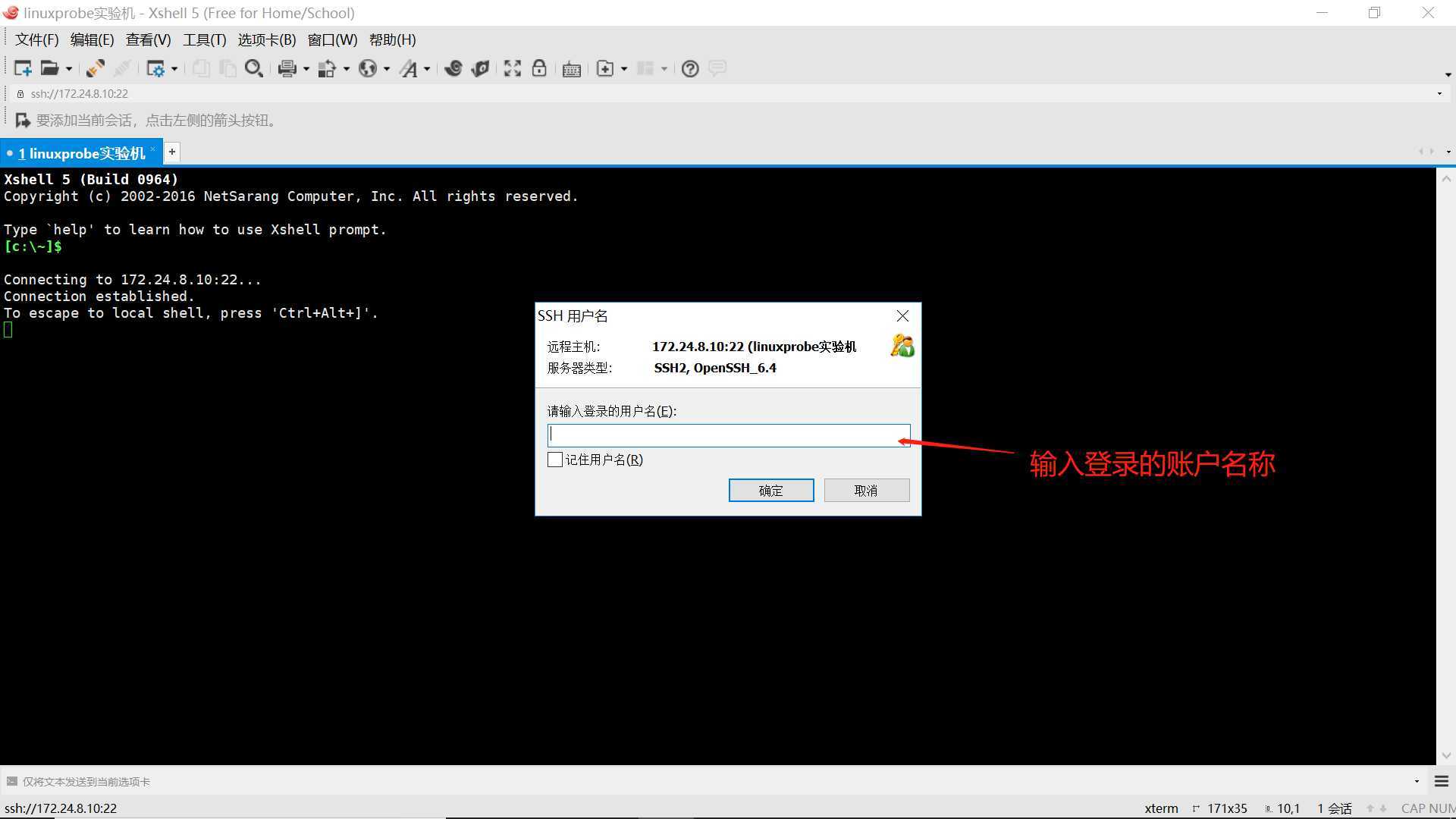Image resolution: width=1456 pixels, height=819 pixels.
Task: Expand the Open Session dropdown arrow
Action: (69, 68)
